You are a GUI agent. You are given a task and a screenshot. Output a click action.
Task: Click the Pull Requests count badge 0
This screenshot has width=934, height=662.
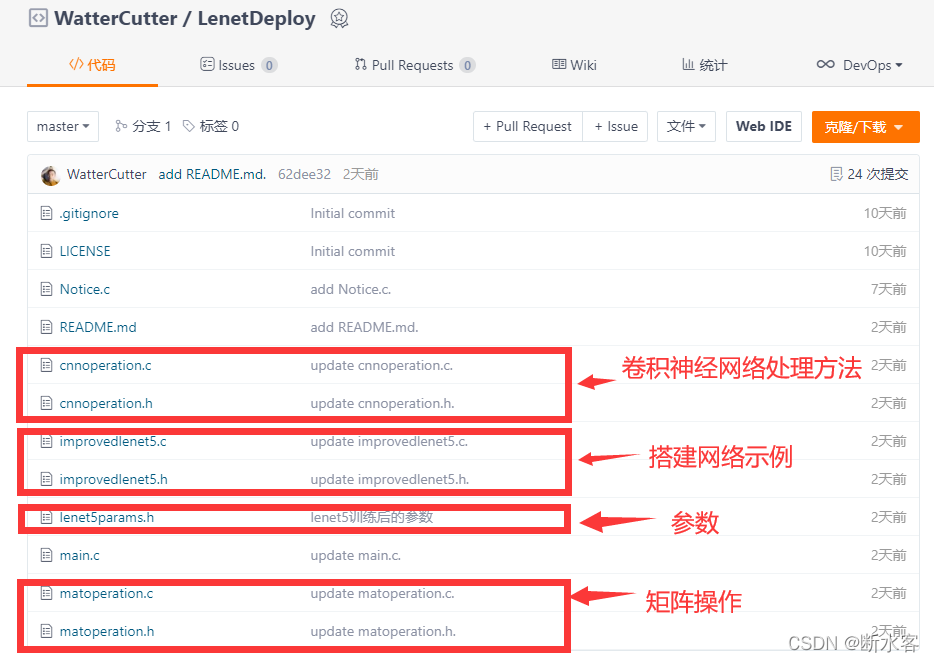[x=468, y=65]
